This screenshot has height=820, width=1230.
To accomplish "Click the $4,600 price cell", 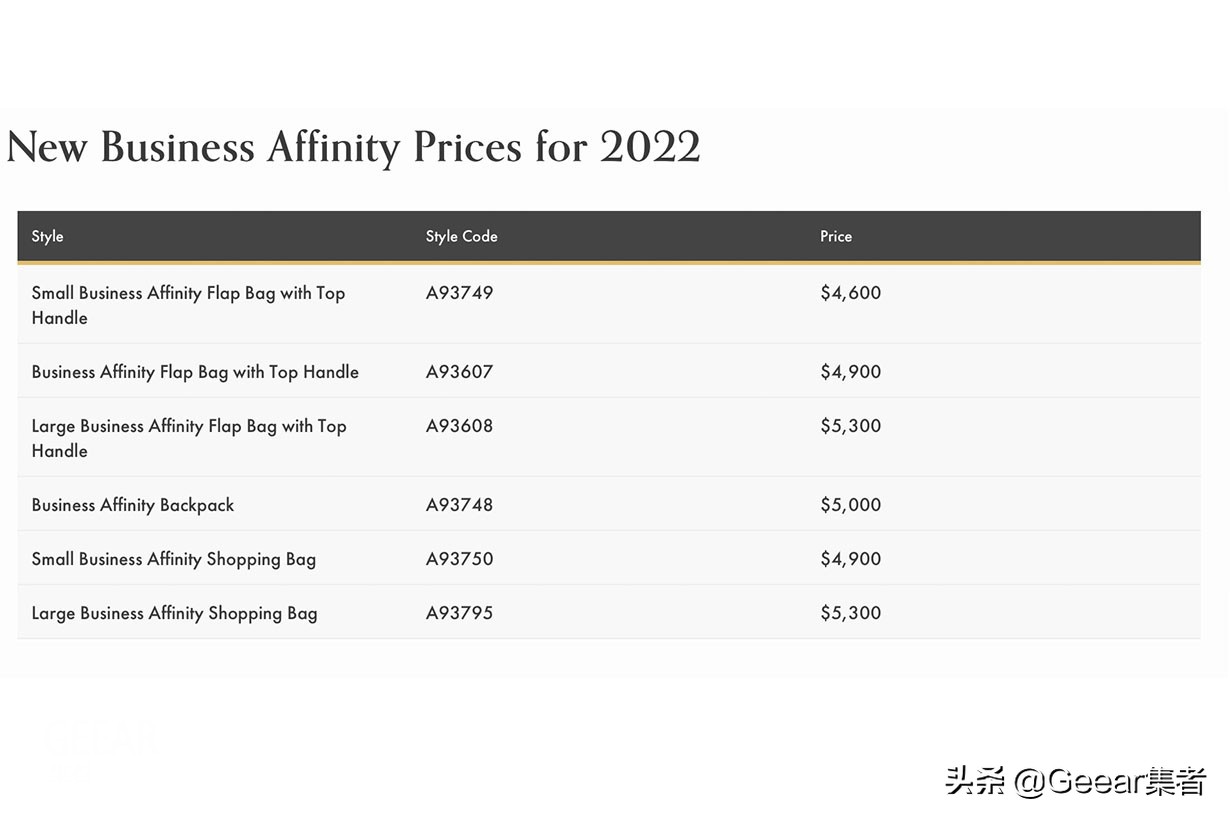I will tap(850, 293).
